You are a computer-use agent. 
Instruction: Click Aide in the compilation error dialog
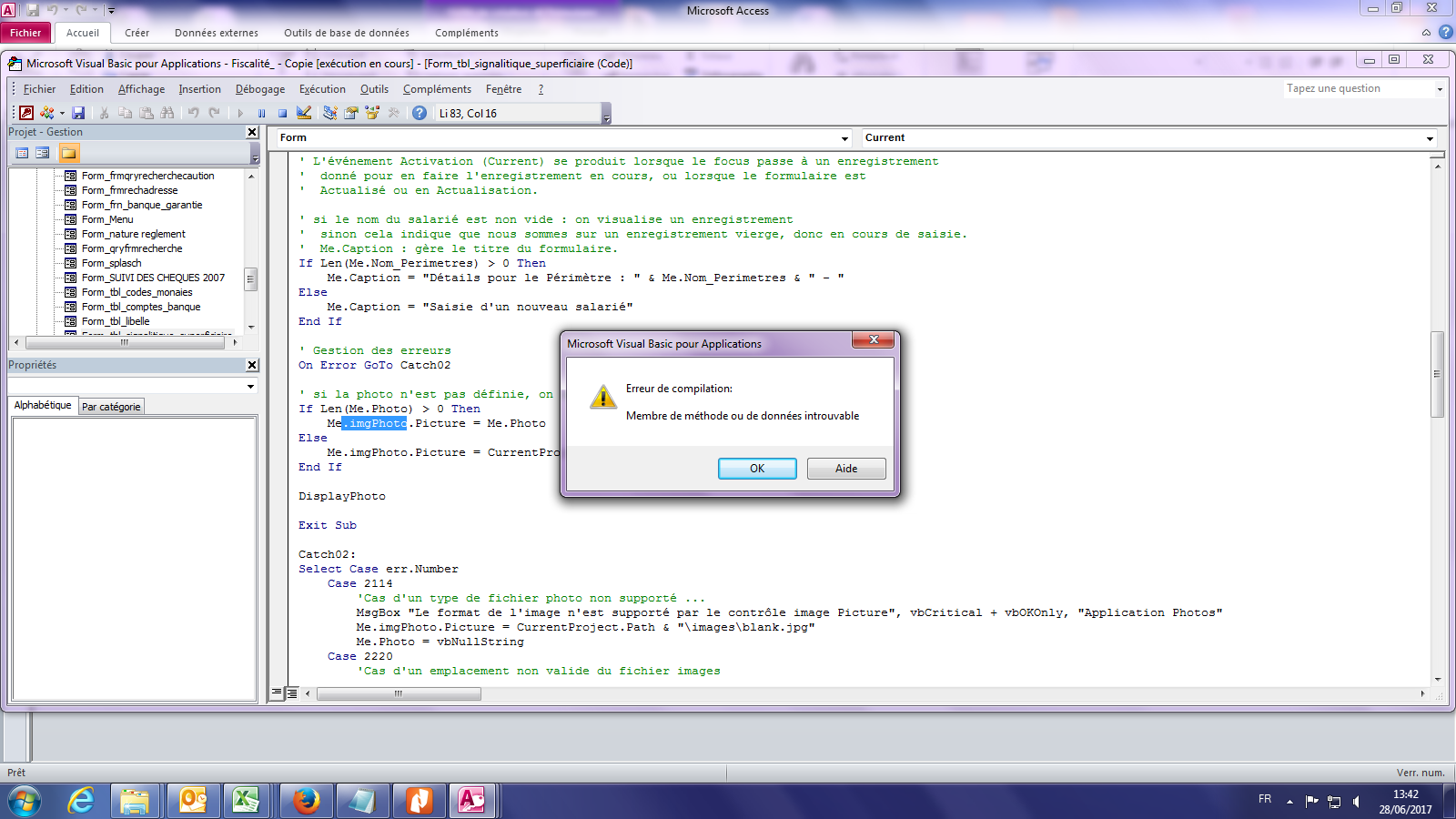coord(846,469)
